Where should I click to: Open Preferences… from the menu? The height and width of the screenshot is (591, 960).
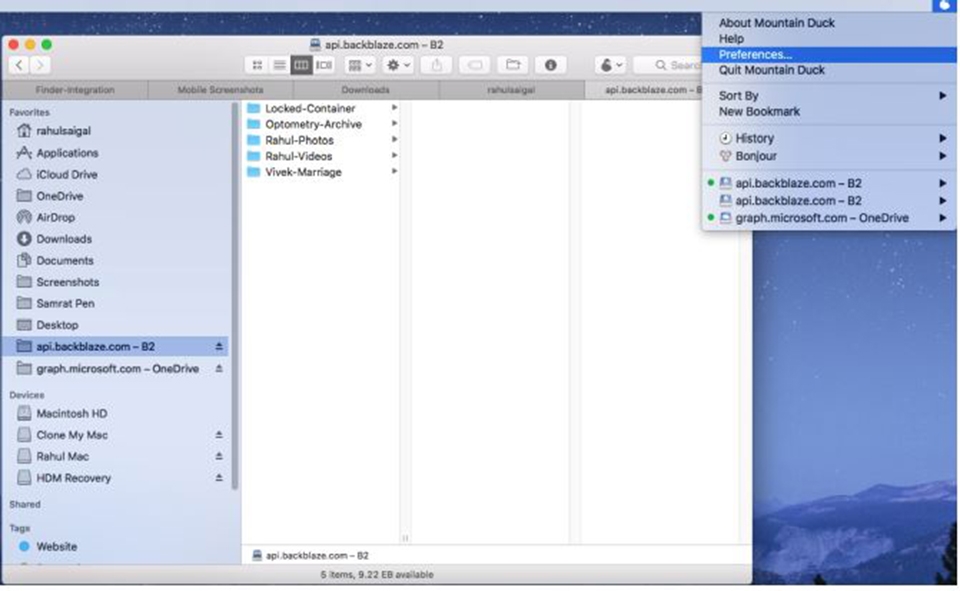(x=830, y=55)
